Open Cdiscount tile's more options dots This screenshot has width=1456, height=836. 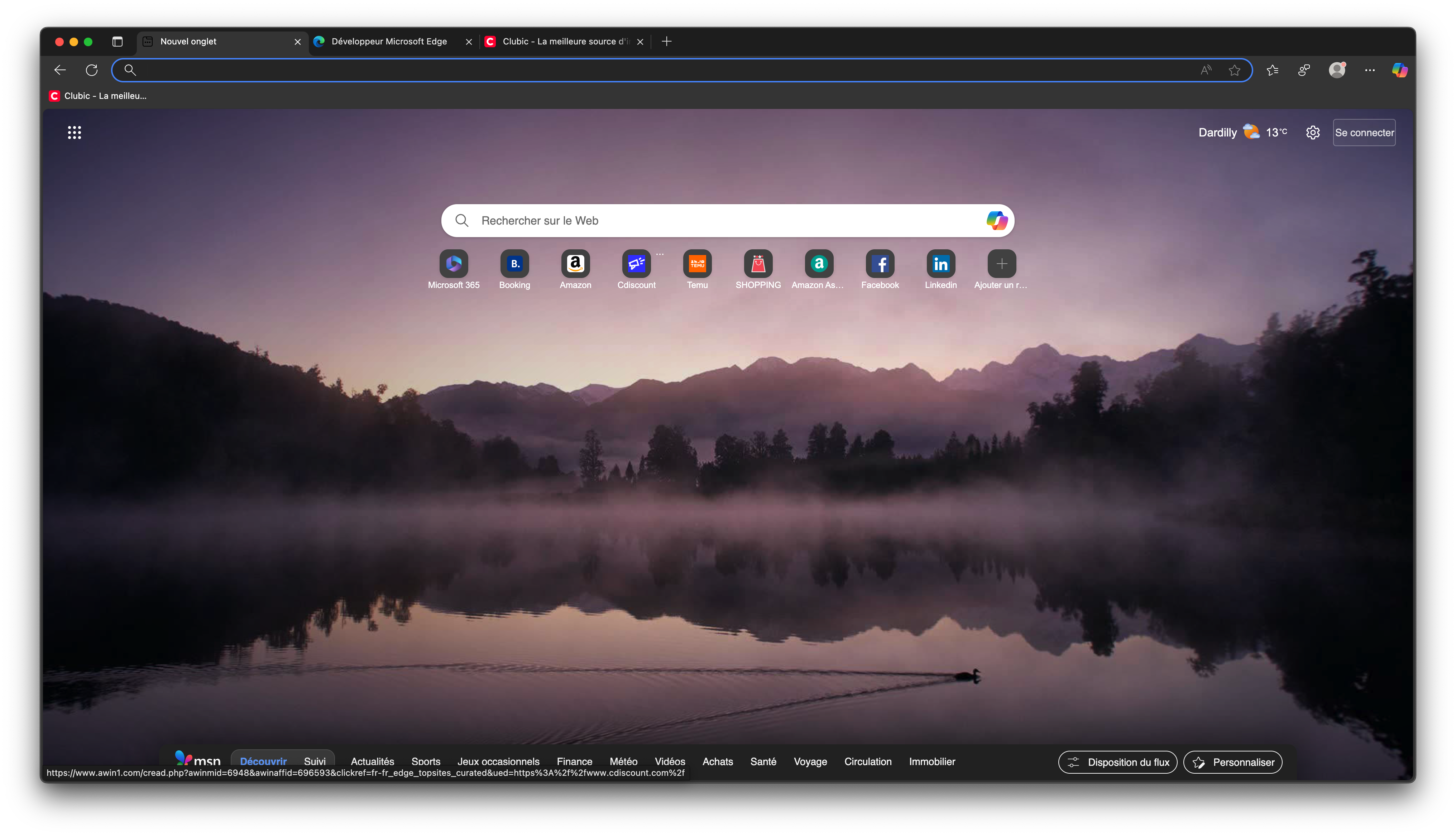660,254
